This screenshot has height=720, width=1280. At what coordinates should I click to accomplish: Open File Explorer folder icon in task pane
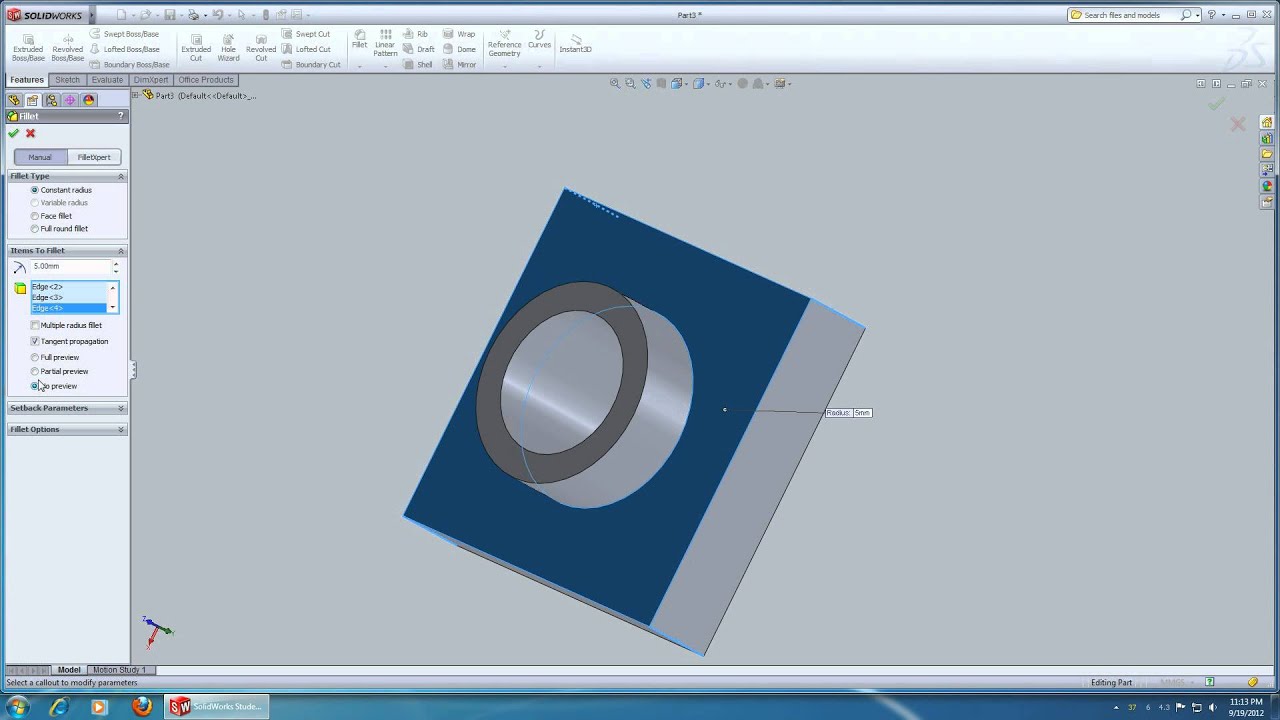click(1267, 154)
